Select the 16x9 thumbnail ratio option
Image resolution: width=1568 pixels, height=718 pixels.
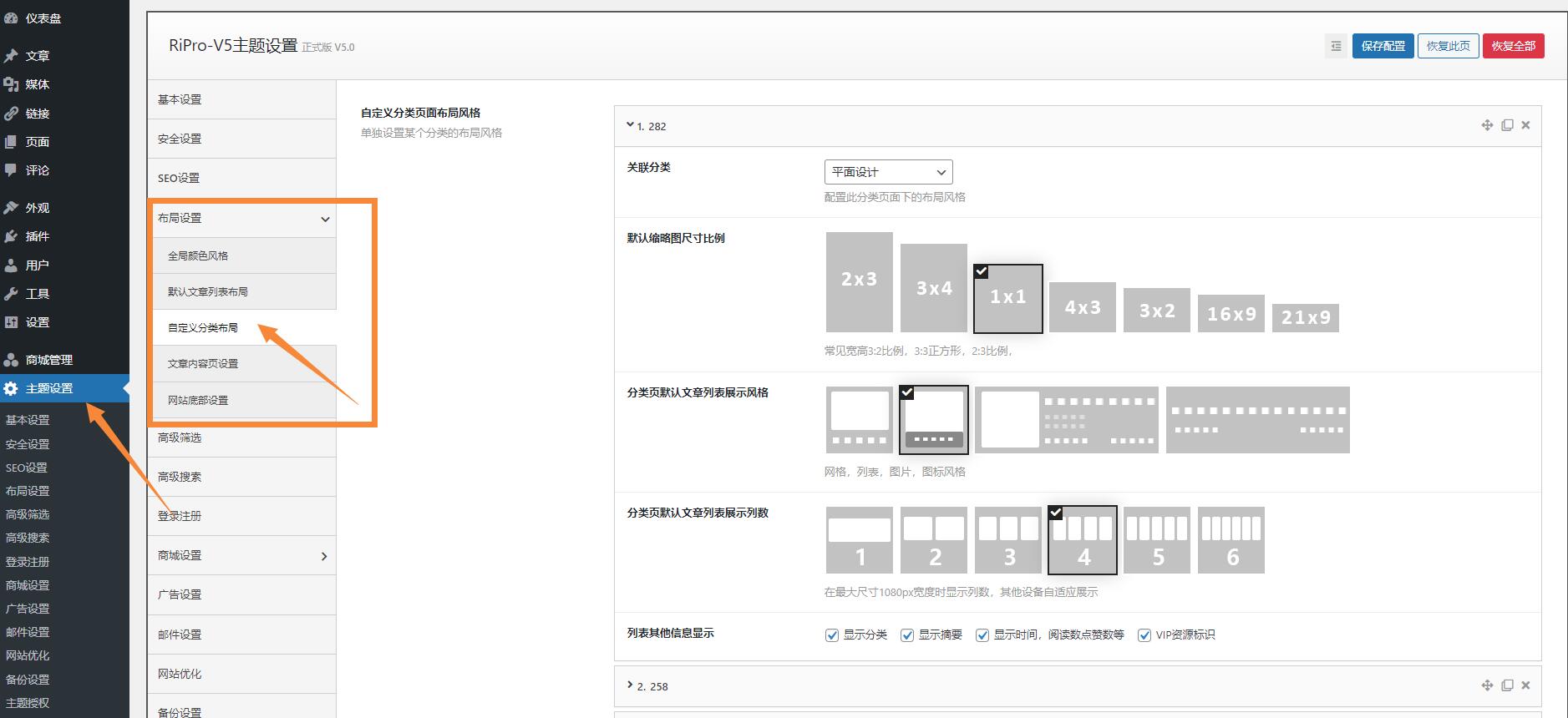[x=1231, y=314]
